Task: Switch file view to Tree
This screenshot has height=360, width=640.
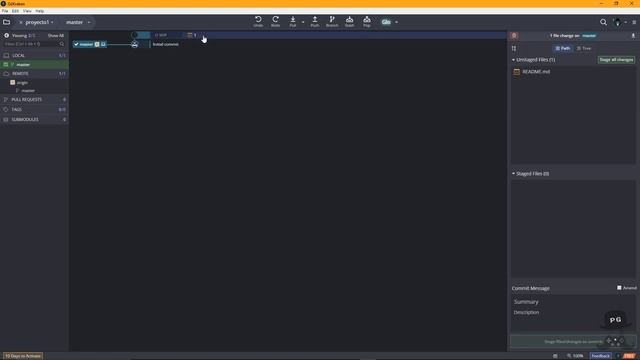Action: (584, 48)
